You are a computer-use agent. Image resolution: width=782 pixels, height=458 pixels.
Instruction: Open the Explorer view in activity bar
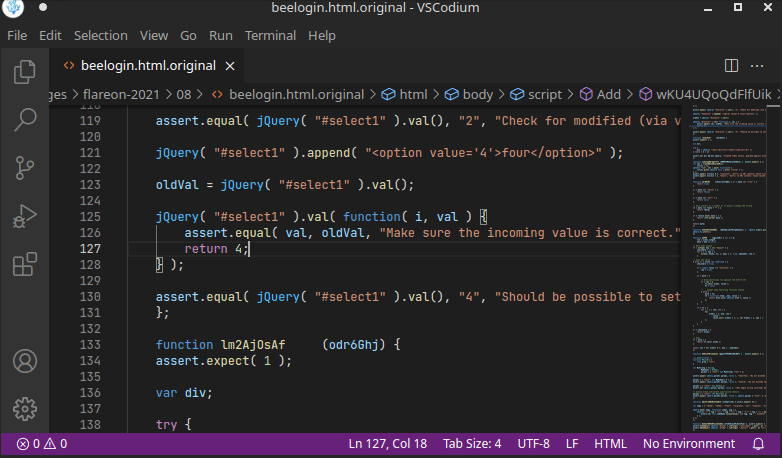tap(24, 71)
